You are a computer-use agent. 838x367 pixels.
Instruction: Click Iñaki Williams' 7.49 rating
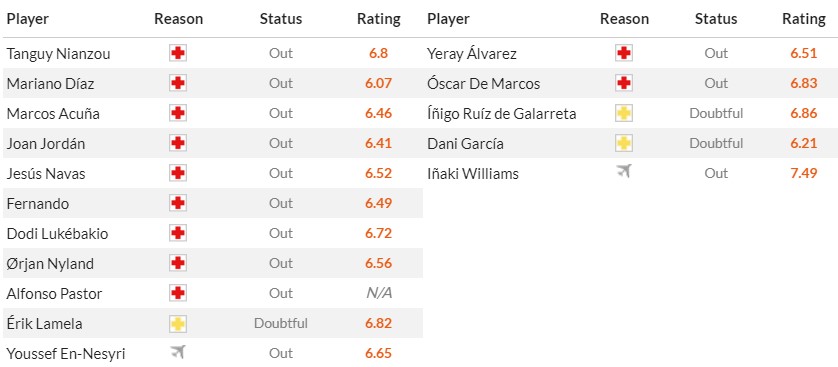[804, 174]
